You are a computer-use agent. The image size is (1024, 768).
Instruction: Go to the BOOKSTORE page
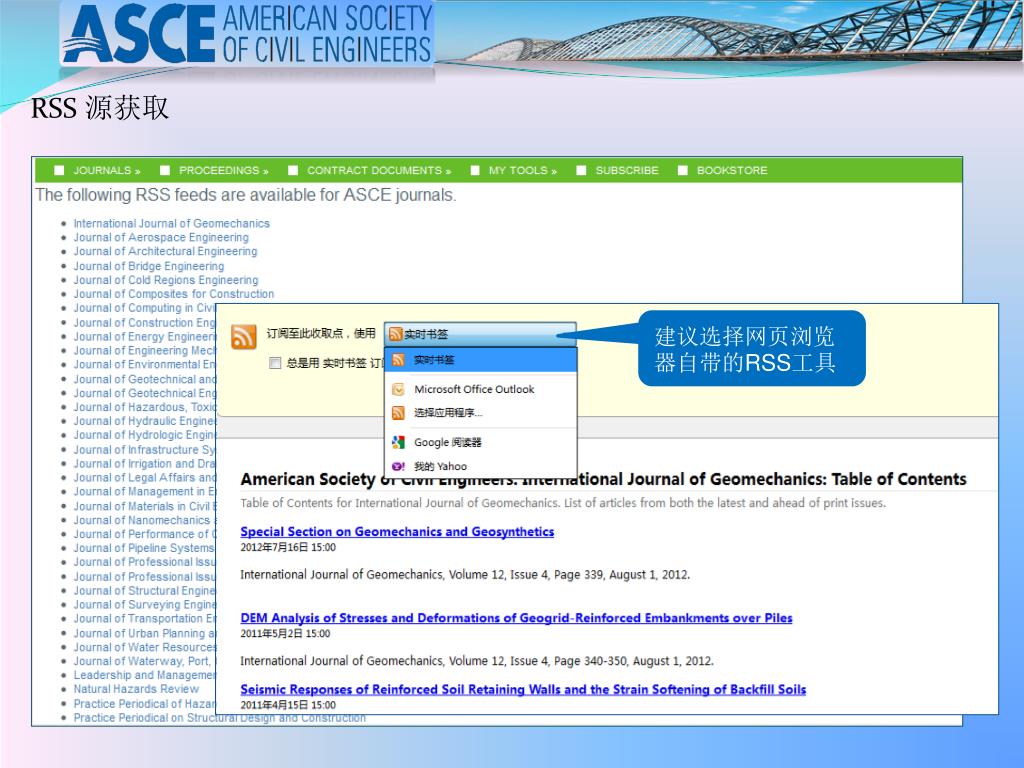click(732, 170)
